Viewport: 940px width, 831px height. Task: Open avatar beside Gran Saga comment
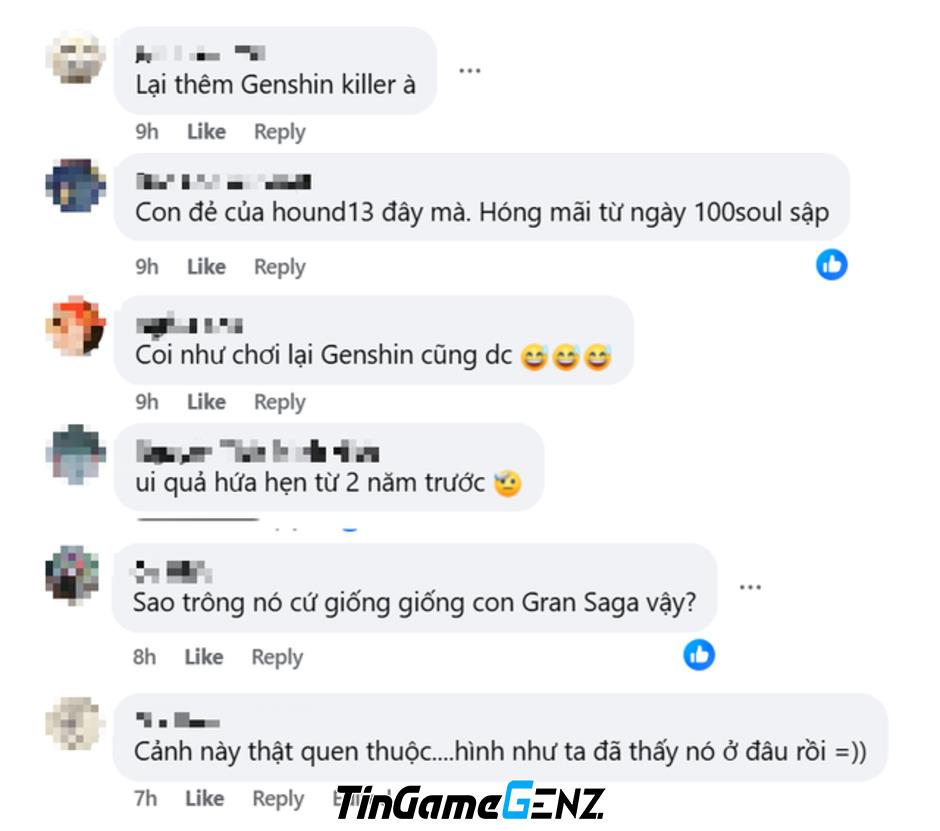73,574
